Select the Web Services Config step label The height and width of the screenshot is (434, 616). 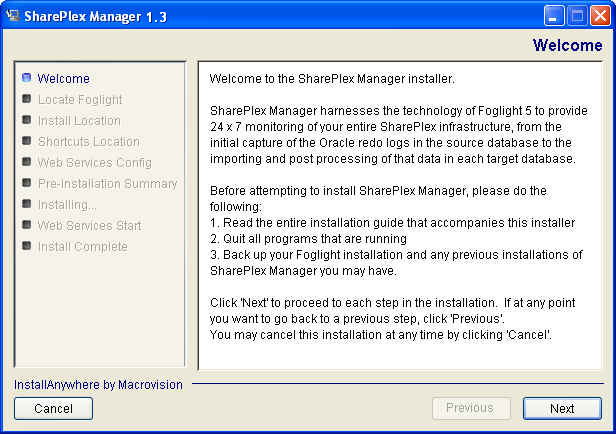click(x=95, y=163)
